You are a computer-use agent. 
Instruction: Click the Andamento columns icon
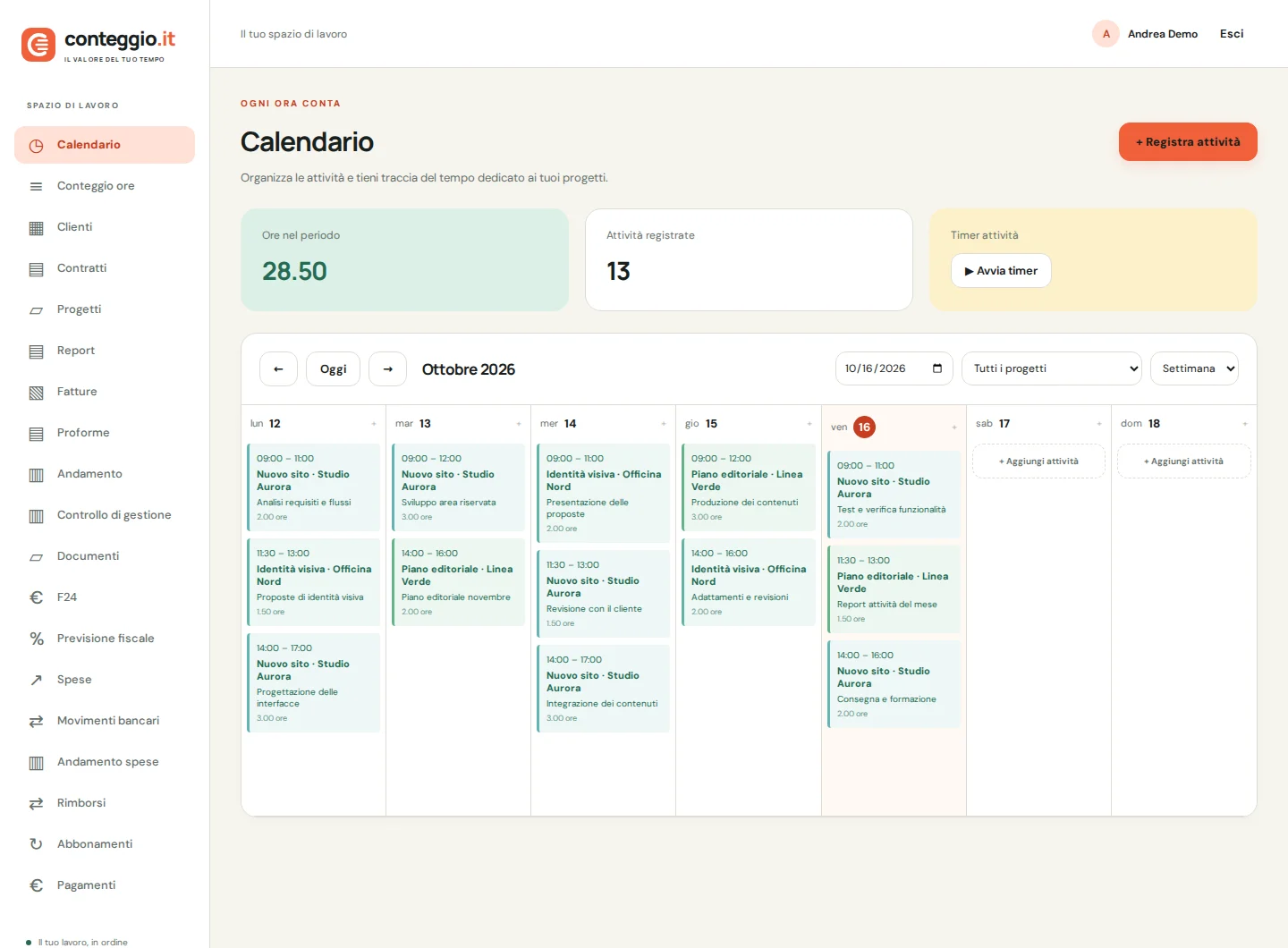pyautogui.click(x=36, y=474)
